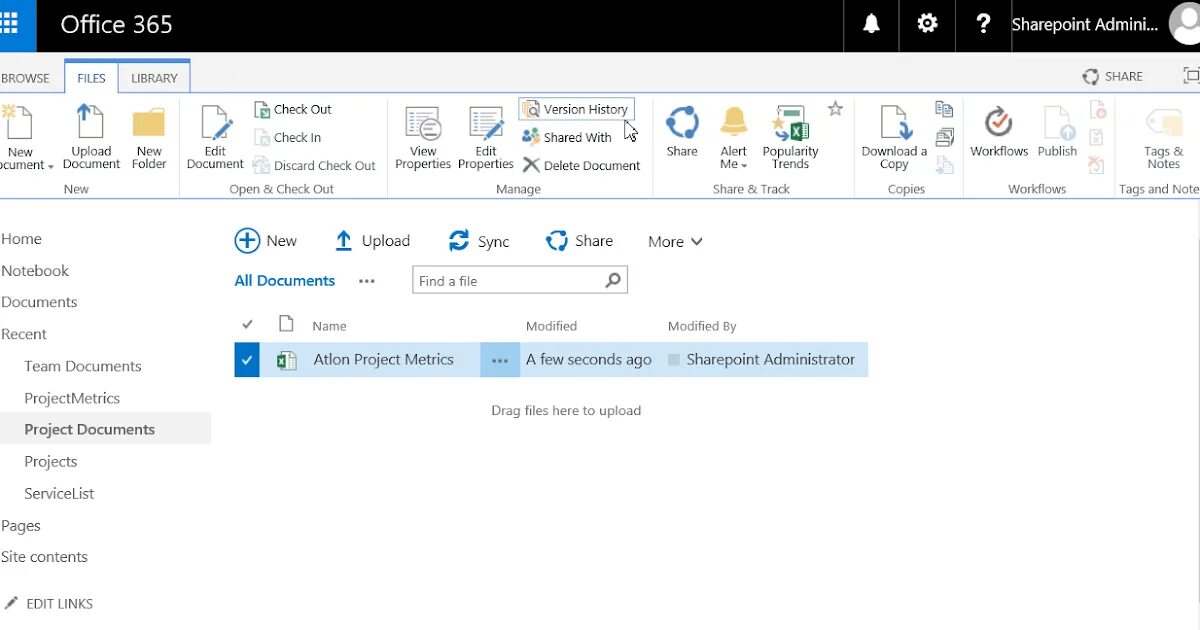Open Site contents in left navigation
This screenshot has width=1200, height=630.
pos(44,557)
